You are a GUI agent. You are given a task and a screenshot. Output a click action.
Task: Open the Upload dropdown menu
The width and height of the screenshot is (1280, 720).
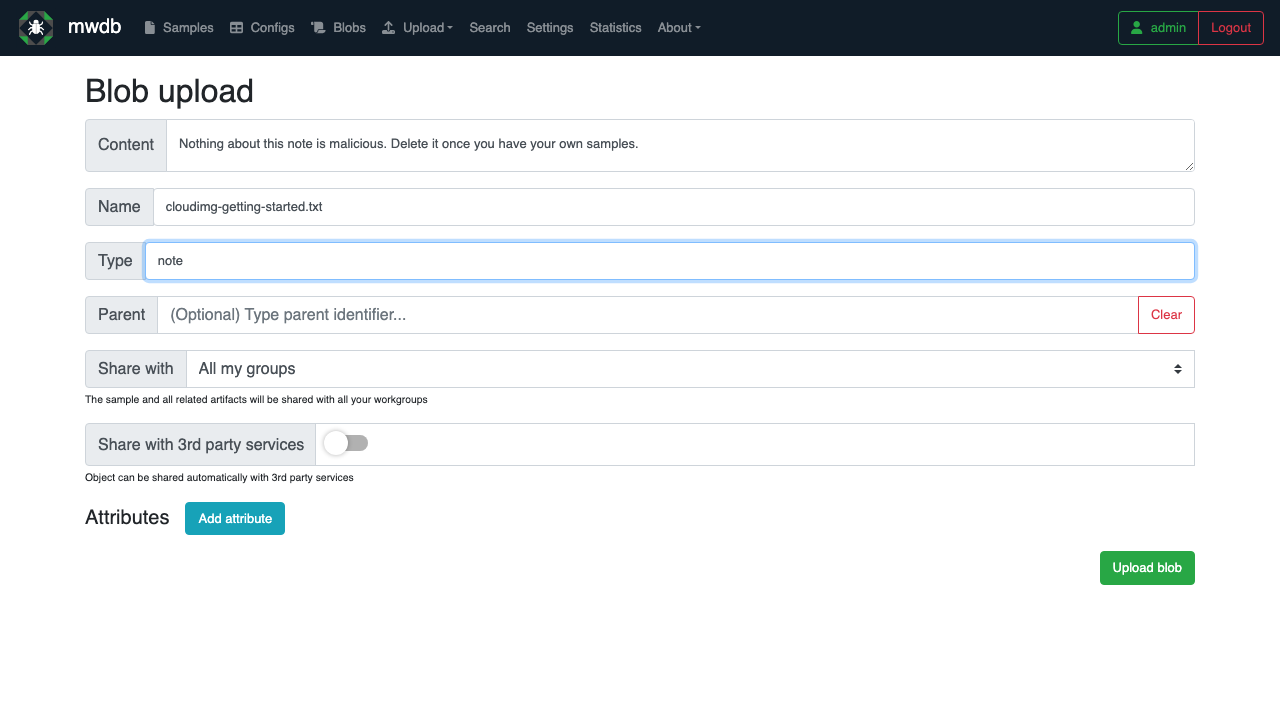pos(417,28)
